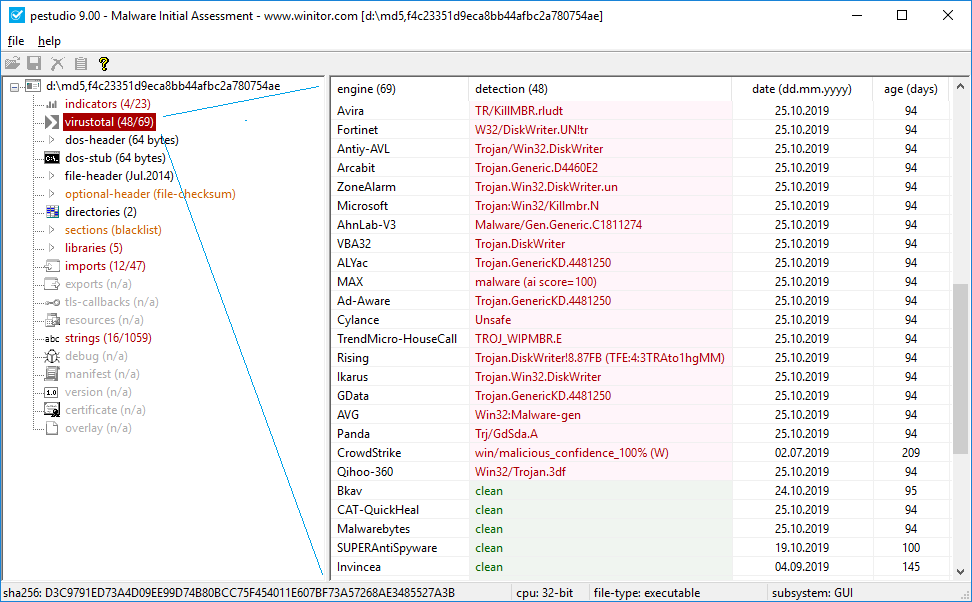
Task: Click Trojan:Win32/Killmbr.N detection cell
Action: 600,206
